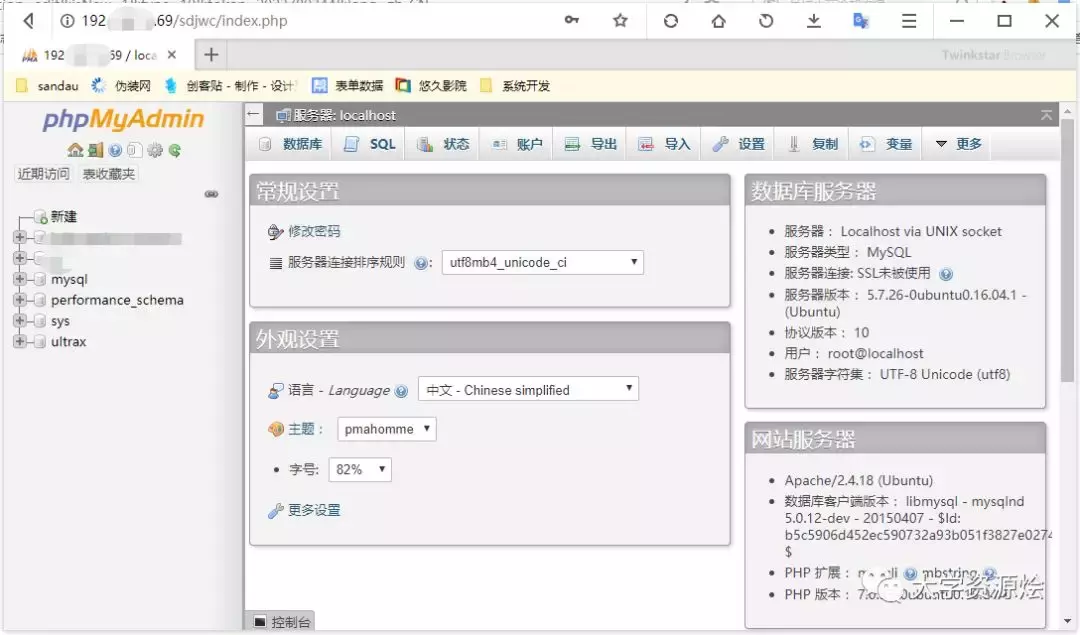Click browser back arrow
Viewport: 1080px width, 635px height.
point(28,21)
